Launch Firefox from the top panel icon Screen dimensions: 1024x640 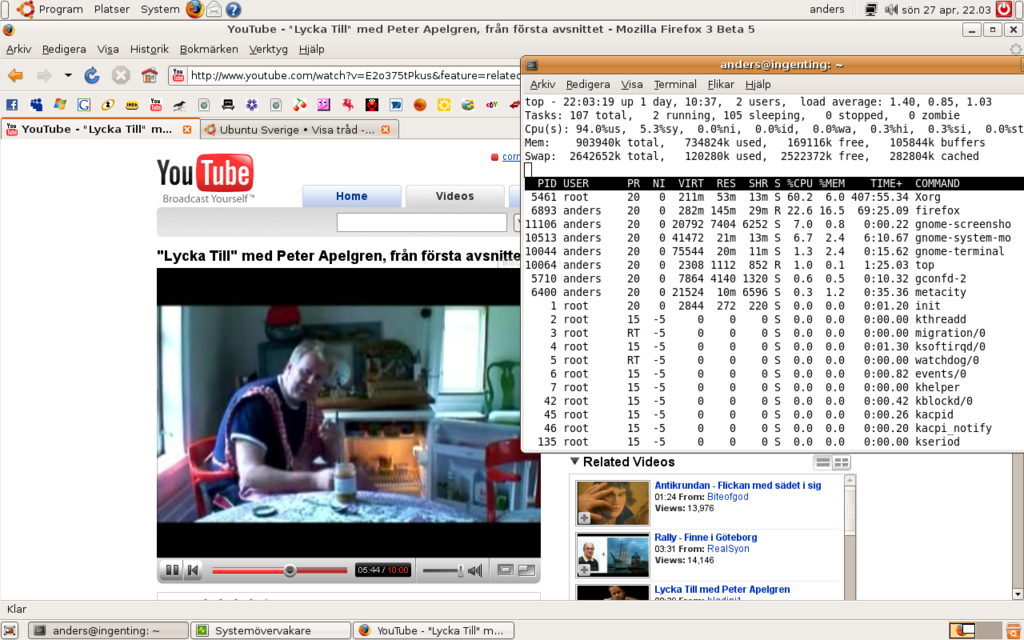(x=195, y=9)
